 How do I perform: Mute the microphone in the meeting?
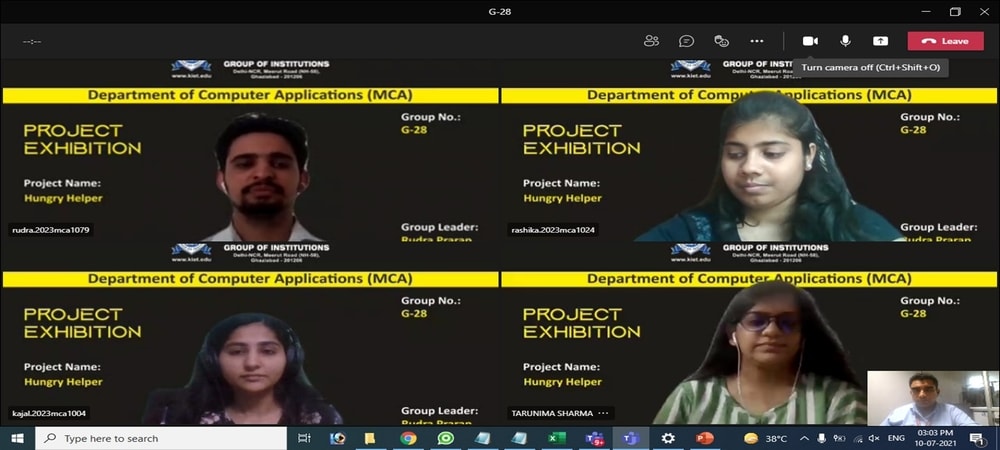tap(845, 41)
